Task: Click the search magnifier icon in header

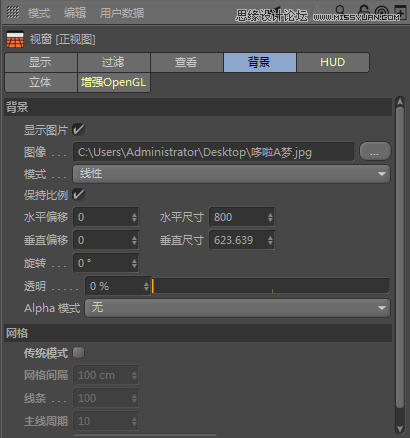Action: pos(340,10)
